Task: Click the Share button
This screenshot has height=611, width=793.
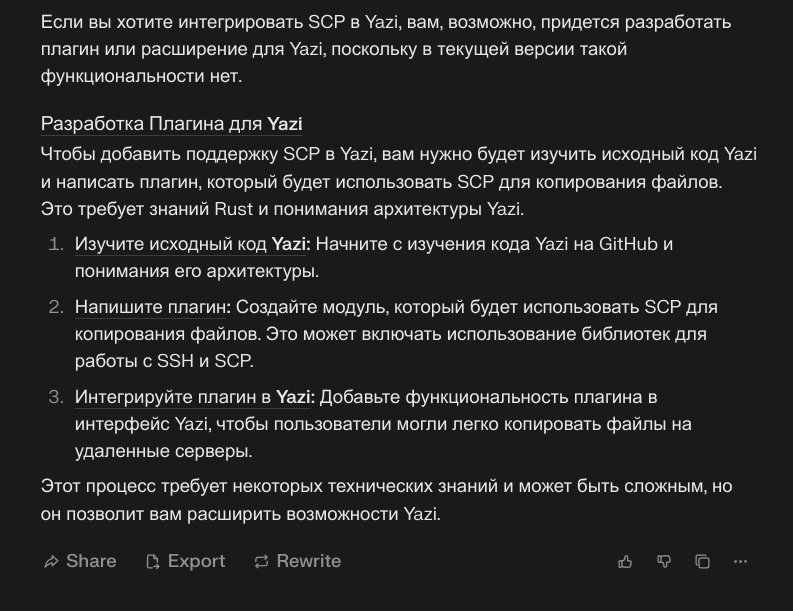Action: point(80,561)
